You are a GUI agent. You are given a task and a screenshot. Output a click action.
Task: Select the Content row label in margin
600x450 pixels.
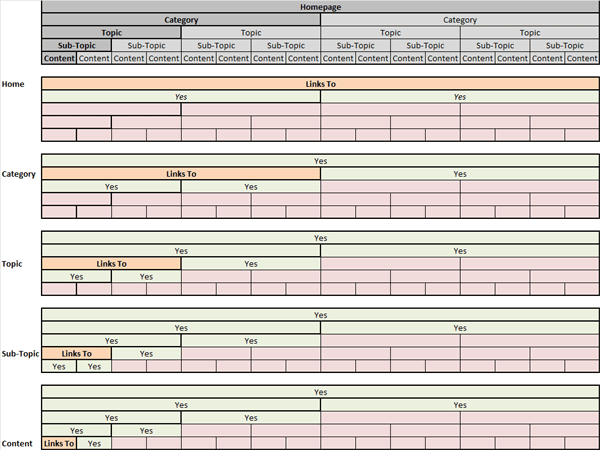[x=17, y=443]
